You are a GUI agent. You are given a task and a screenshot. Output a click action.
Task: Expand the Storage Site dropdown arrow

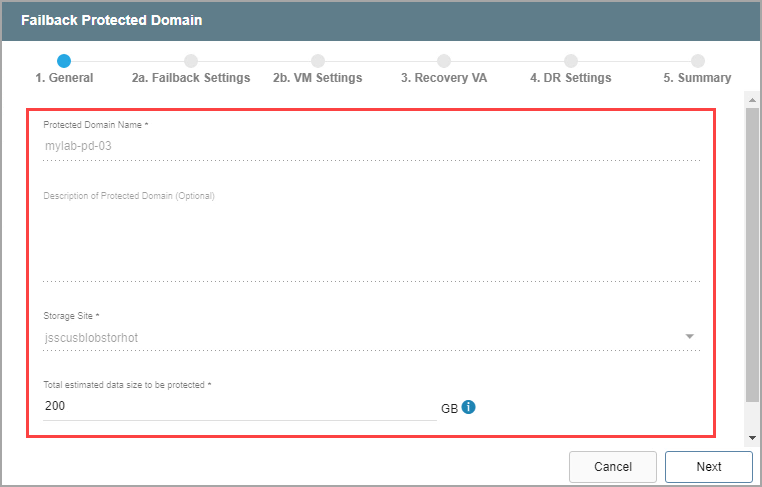689,337
